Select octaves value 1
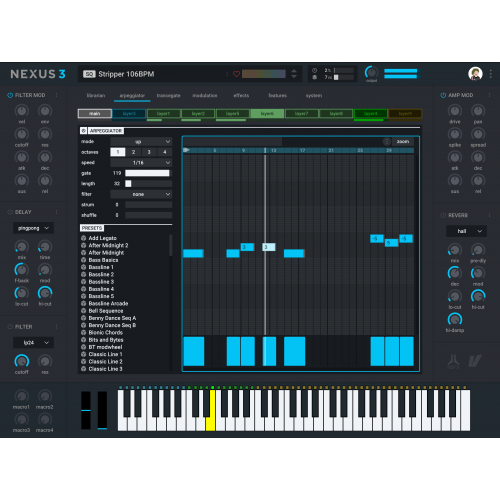 coord(118,152)
